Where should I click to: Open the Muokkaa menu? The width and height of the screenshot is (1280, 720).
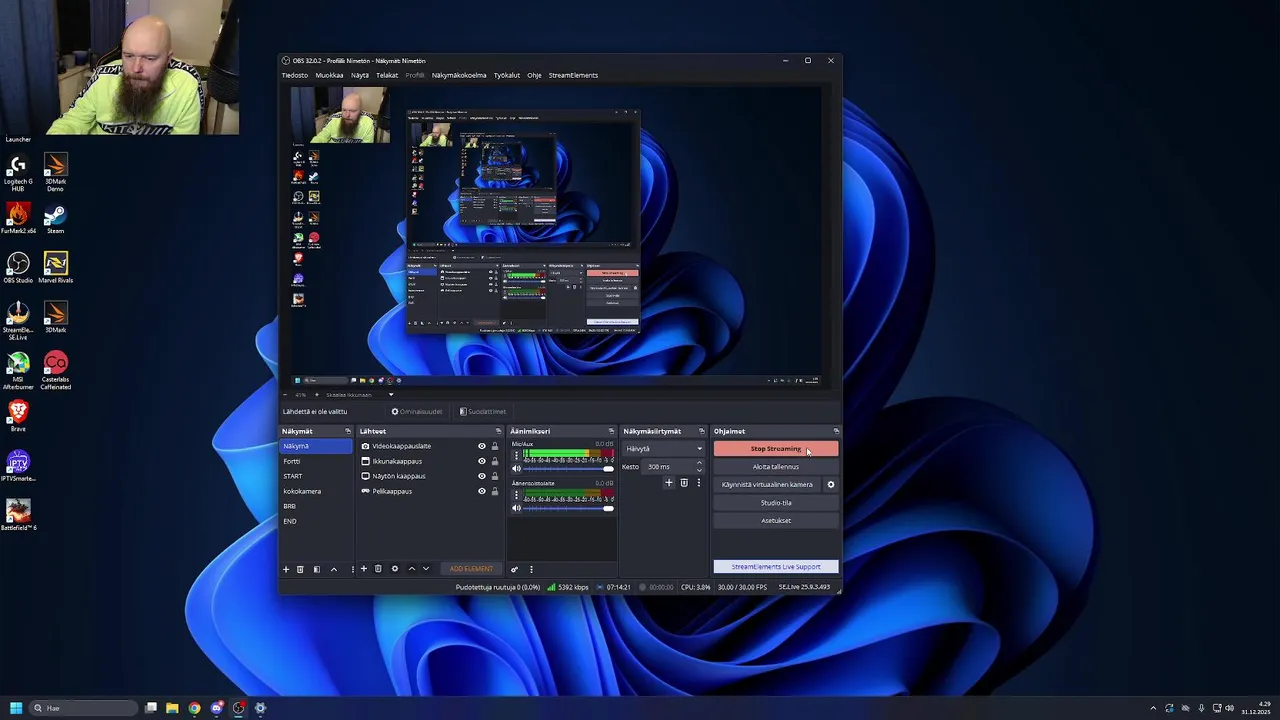(329, 75)
